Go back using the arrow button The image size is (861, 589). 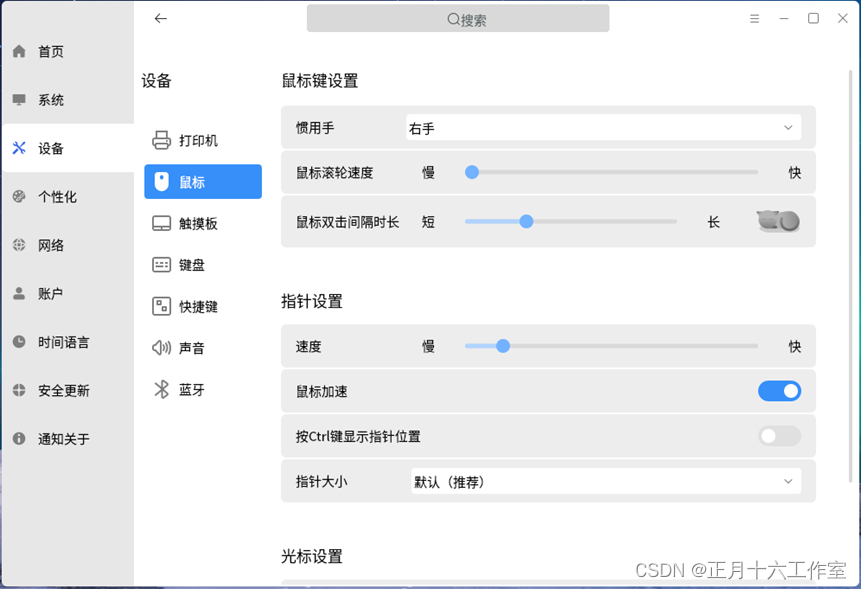point(160,19)
